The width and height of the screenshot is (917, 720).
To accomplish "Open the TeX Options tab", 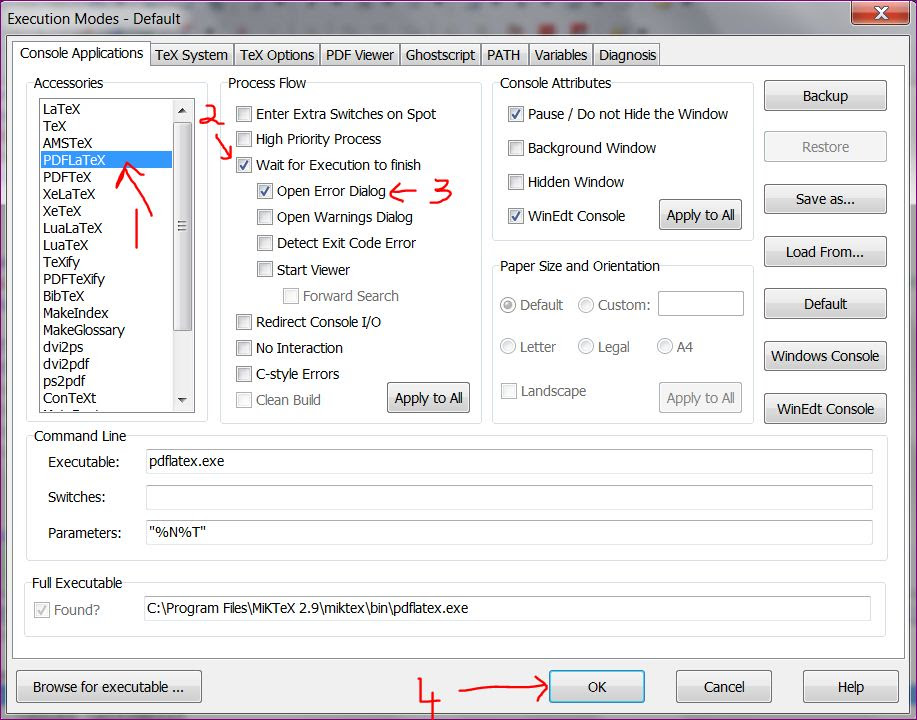I will tap(277, 55).
